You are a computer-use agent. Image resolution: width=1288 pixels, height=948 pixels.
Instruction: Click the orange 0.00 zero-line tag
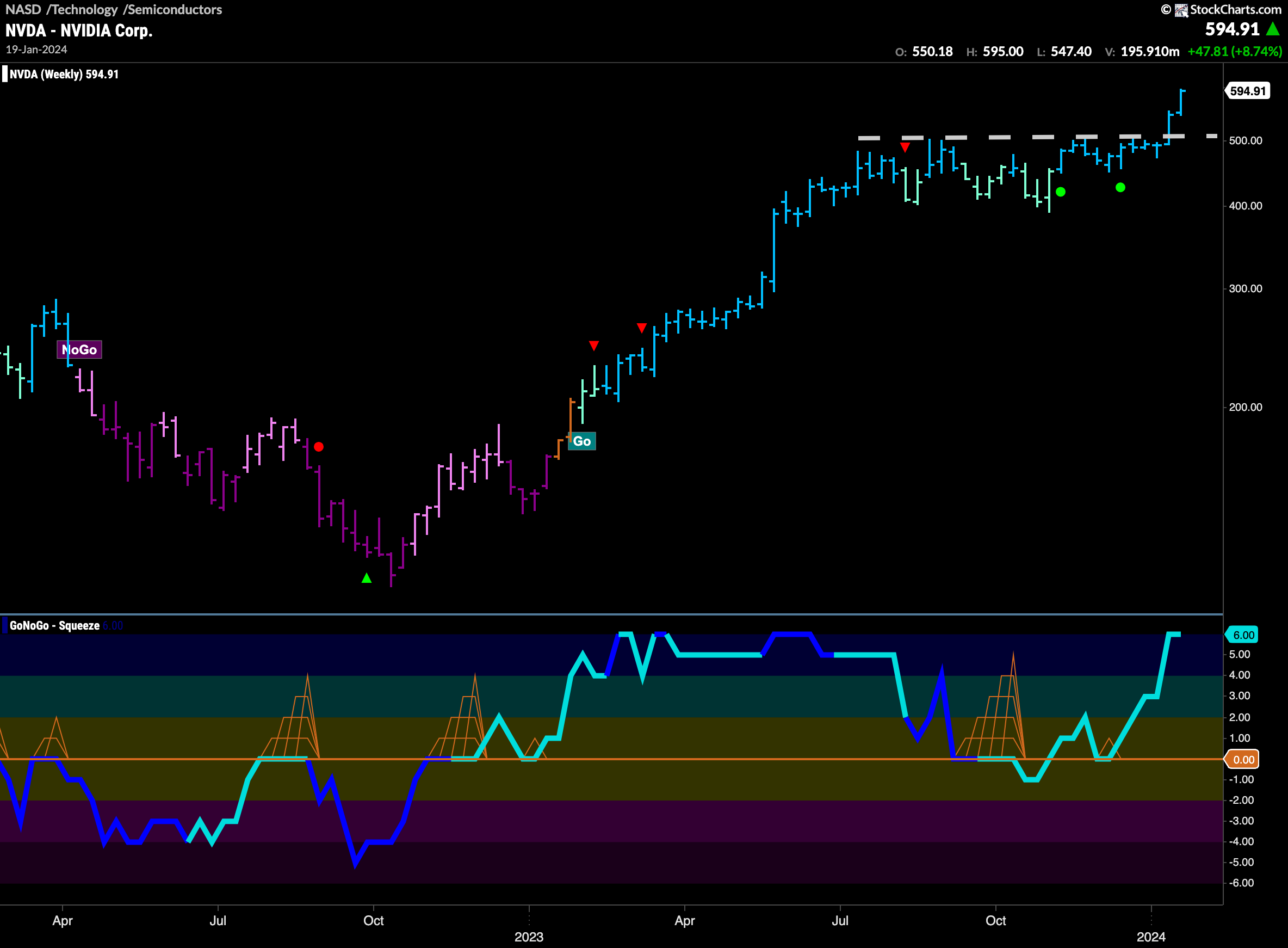(x=1242, y=759)
